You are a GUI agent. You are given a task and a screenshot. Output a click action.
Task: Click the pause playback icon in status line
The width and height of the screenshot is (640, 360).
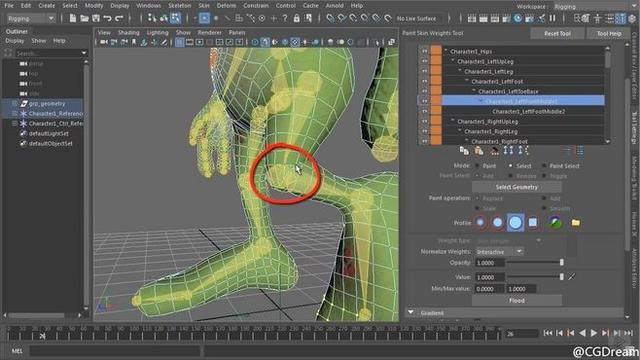coord(553,18)
